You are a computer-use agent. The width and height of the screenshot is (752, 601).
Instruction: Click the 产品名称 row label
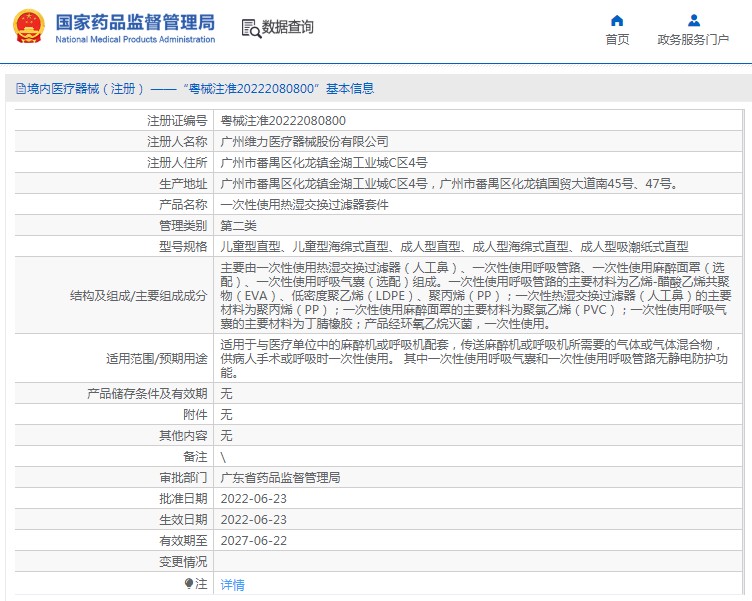183,205
